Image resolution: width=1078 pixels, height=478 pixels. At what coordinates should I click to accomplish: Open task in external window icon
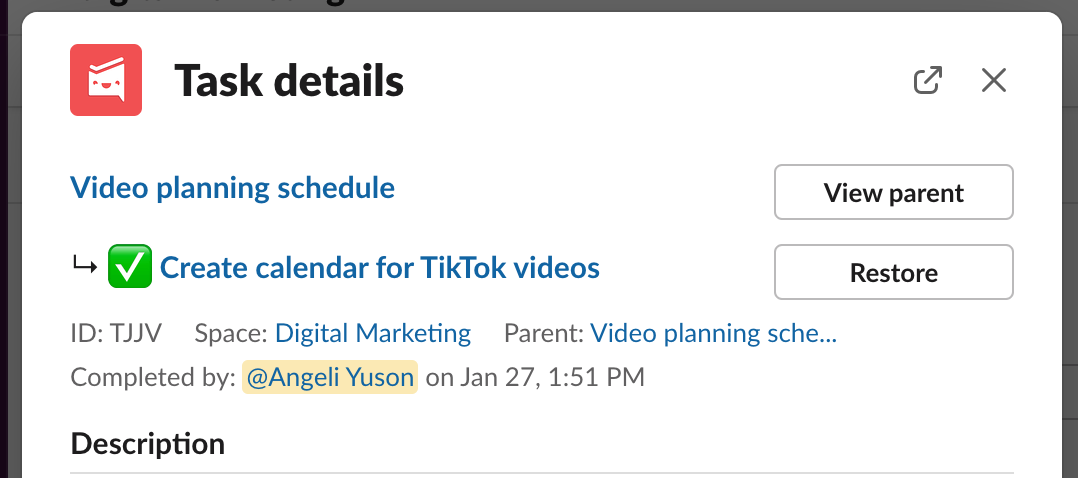click(x=927, y=80)
